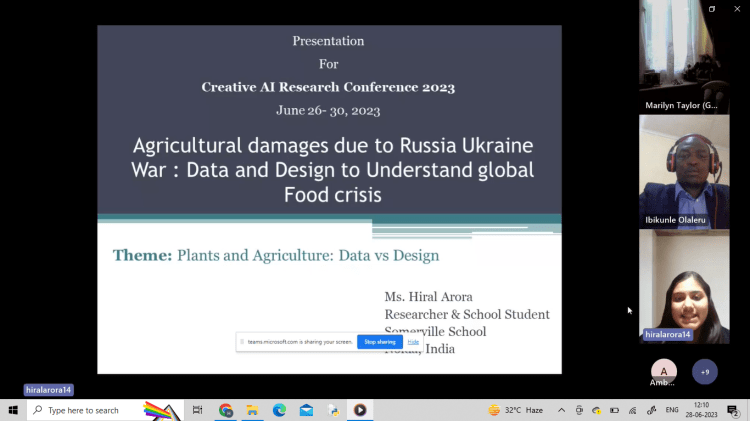This screenshot has width=750, height=421.
Task: Open the +9 more participants bubble
Action: click(705, 371)
